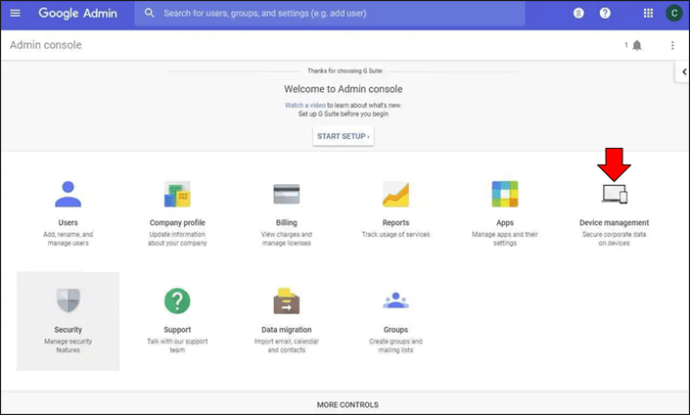Open the Support question icon
Screen dimensions: 690x415
point(177,301)
